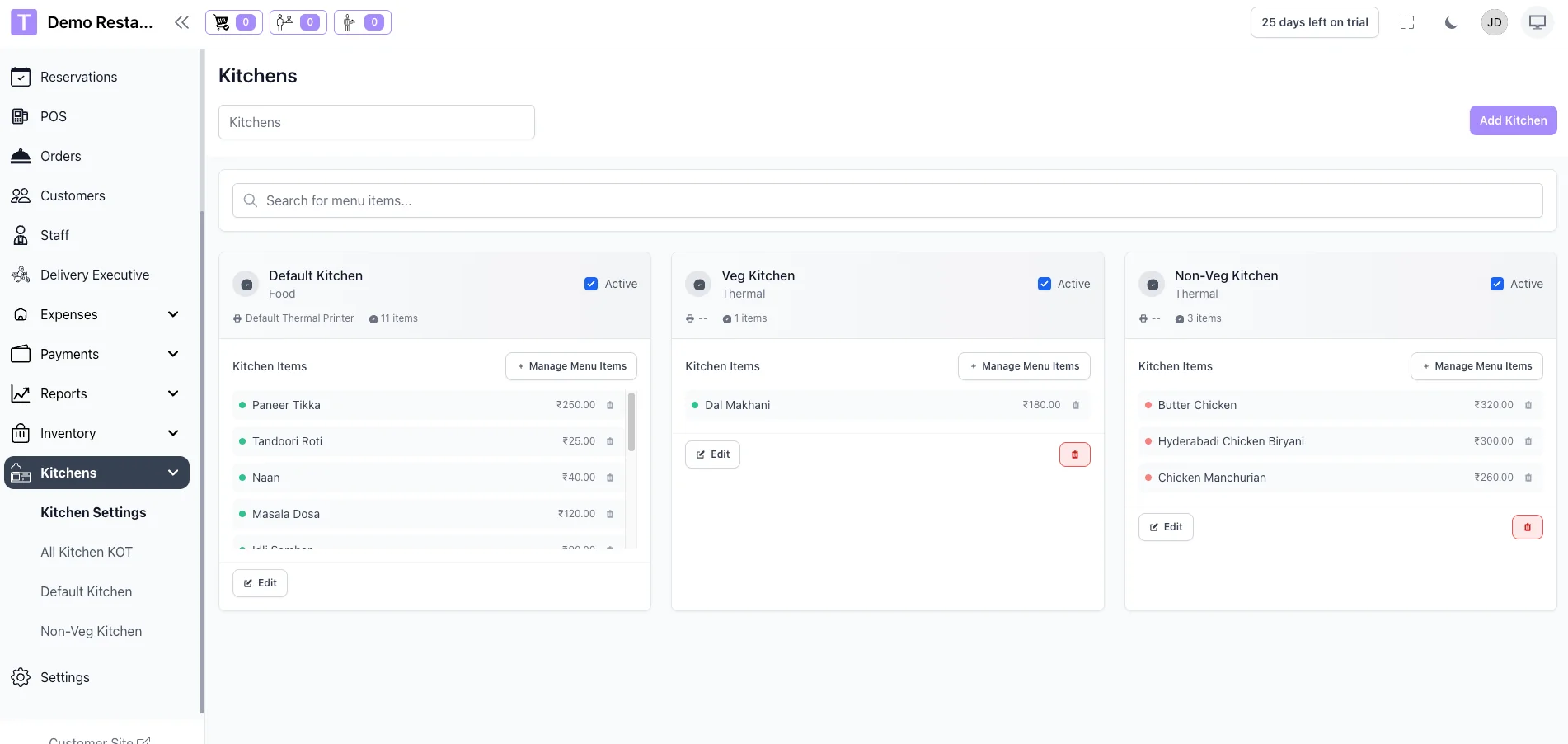Screen dimensions: 1568x744
Task: Open All Kitchen KOT submenu item
Action: pyautogui.click(x=87, y=552)
